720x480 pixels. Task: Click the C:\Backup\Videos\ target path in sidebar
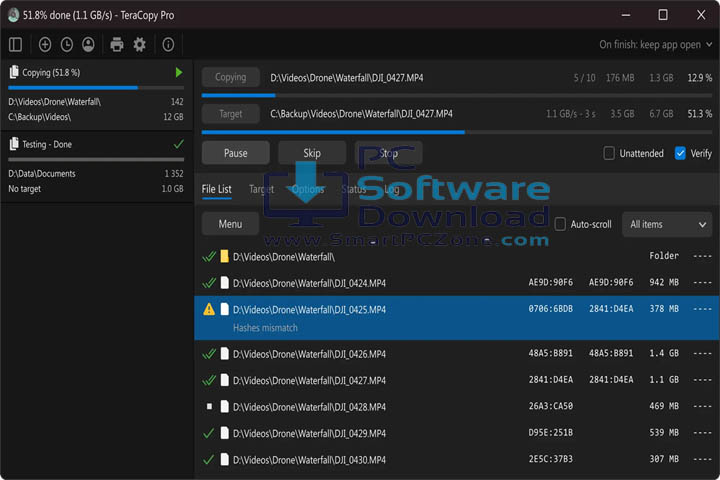click(x=39, y=117)
